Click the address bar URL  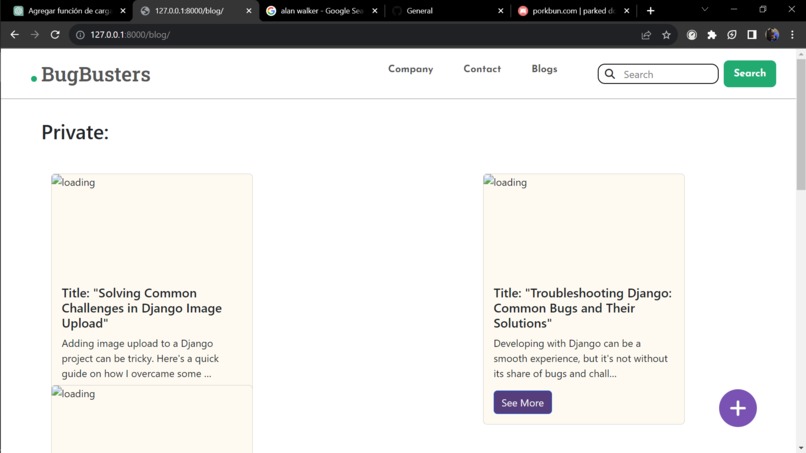click(130, 34)
